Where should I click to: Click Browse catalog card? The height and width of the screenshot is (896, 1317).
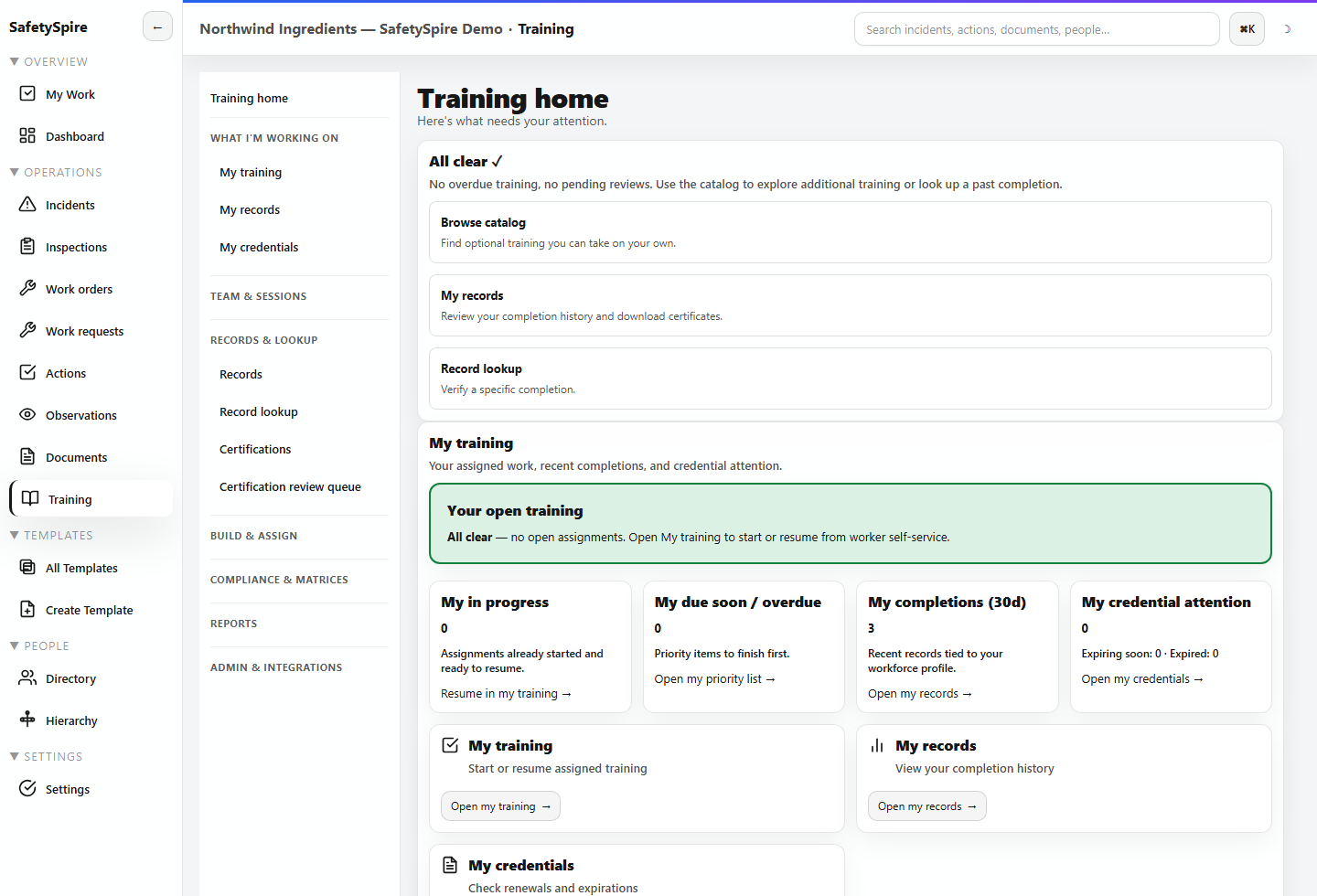(x=851, y=232)
